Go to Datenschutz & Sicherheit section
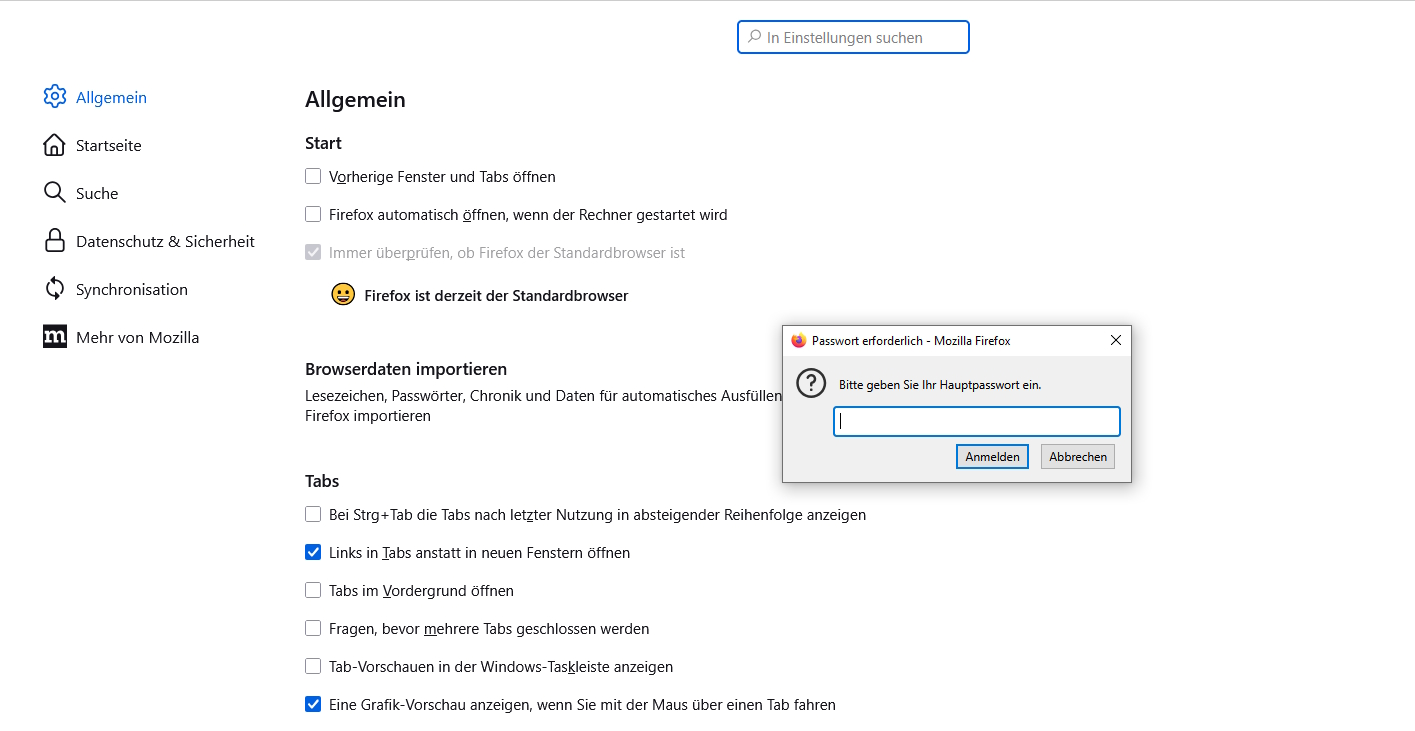Screen dimensions: 1415x731 click(x=165, y=241)
